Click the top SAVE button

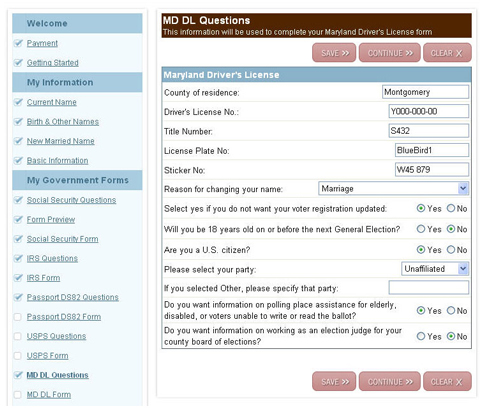(x=334, y=53)
